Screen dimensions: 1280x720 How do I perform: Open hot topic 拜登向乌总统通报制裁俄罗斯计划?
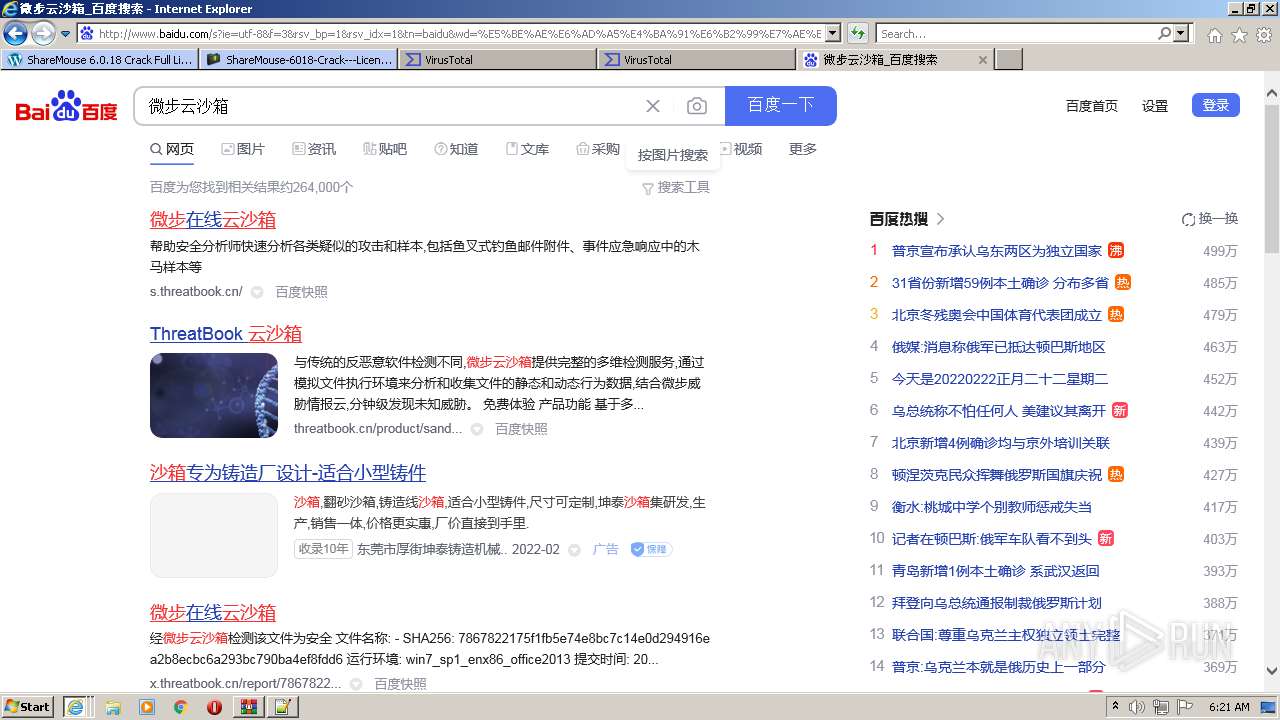point(997,603)
